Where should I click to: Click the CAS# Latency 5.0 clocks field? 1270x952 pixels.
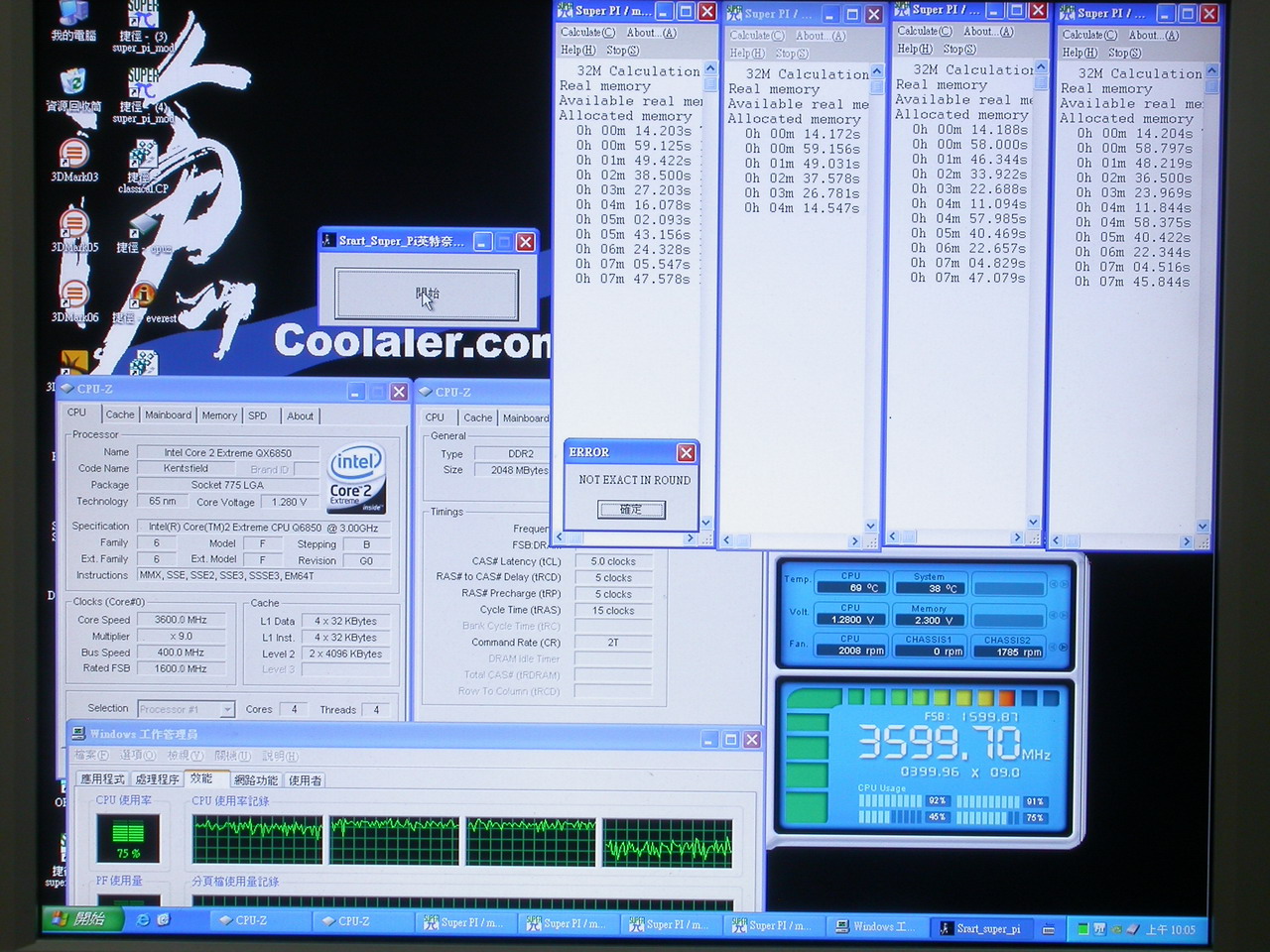[613, 561]
